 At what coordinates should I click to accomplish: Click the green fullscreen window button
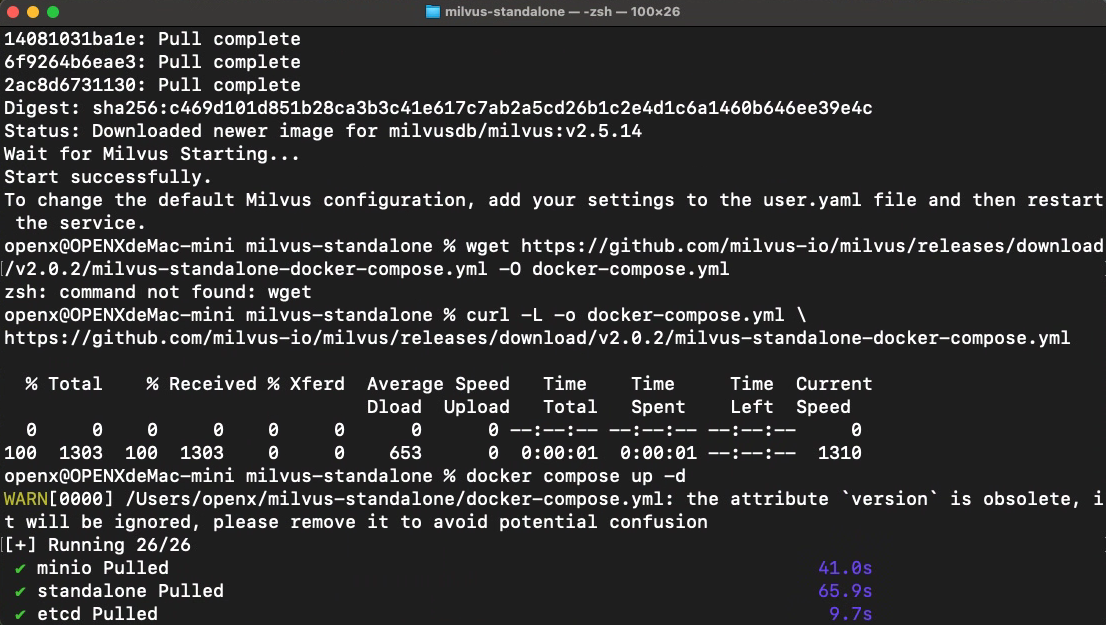pos(53,12)
